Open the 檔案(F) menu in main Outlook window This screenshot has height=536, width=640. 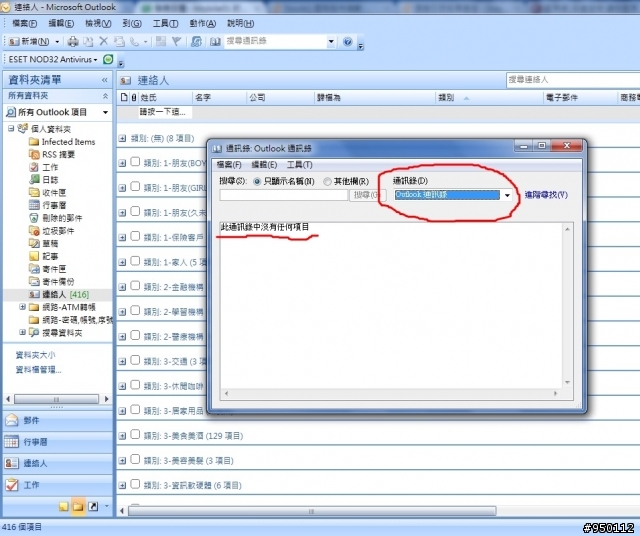(25, 23)
